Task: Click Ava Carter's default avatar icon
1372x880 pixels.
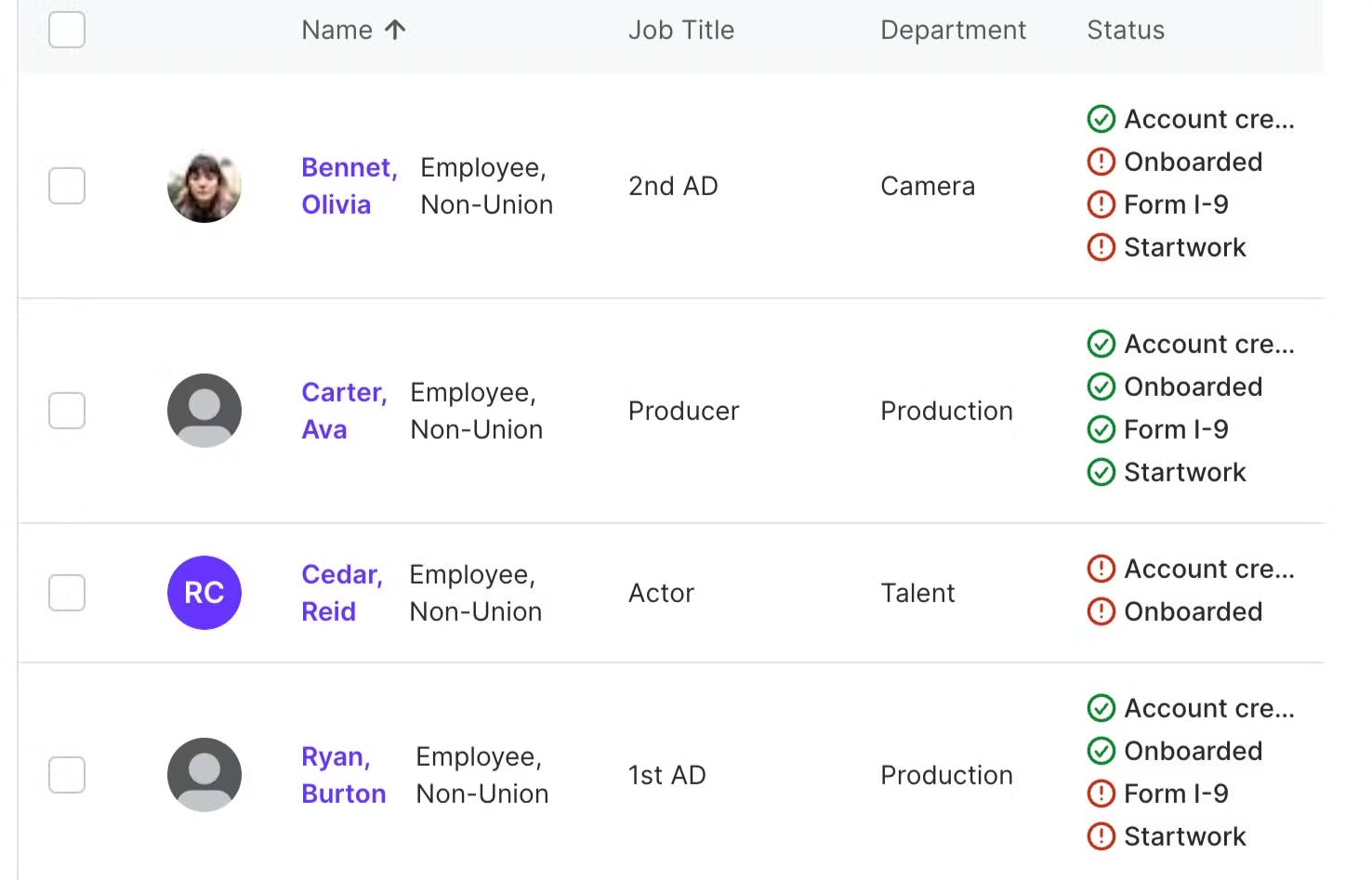Action: pyautogui.click(x=204, y=411)
